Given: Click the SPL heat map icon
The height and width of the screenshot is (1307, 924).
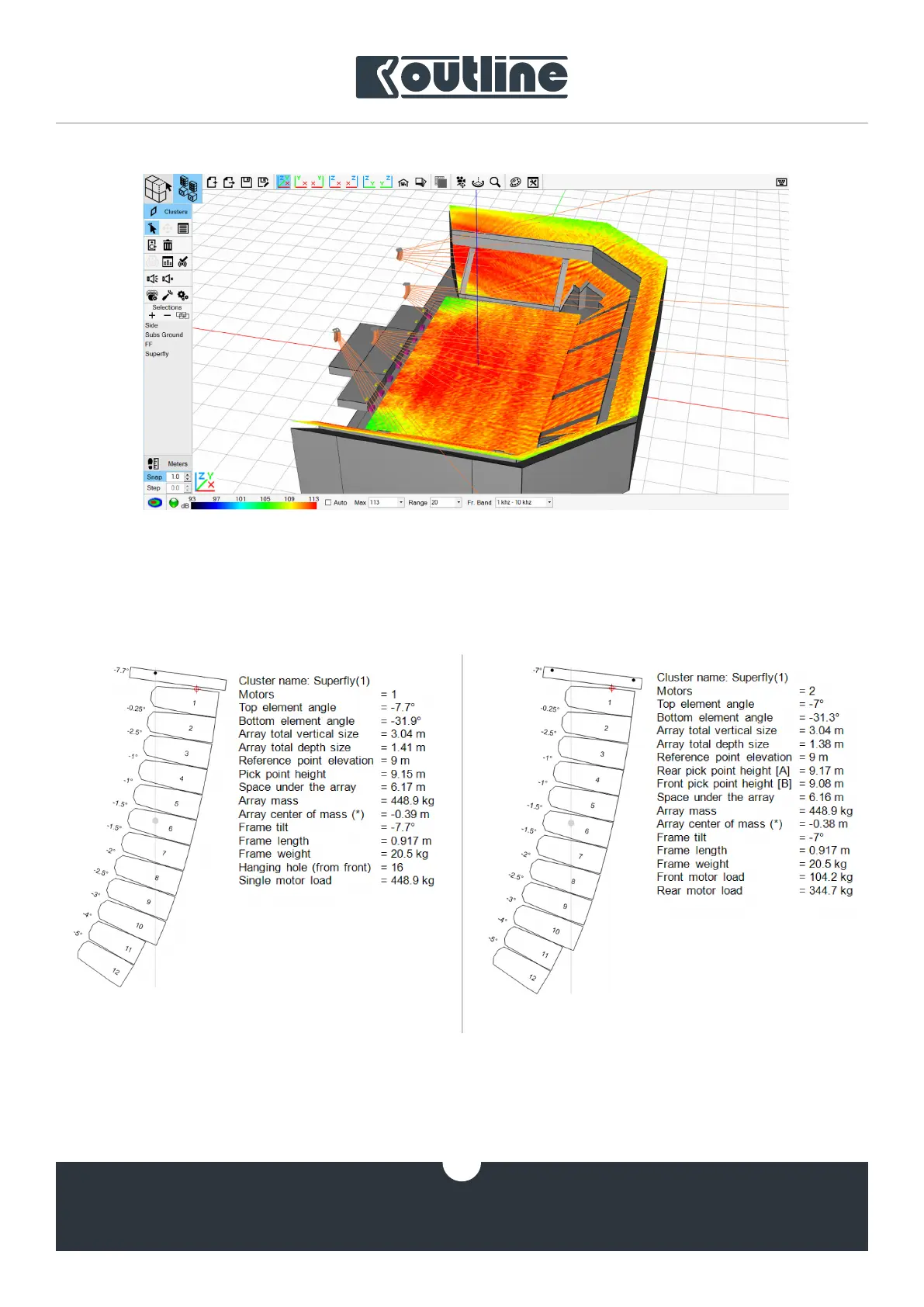Looking at the screenshot, I should click(154, 503).
